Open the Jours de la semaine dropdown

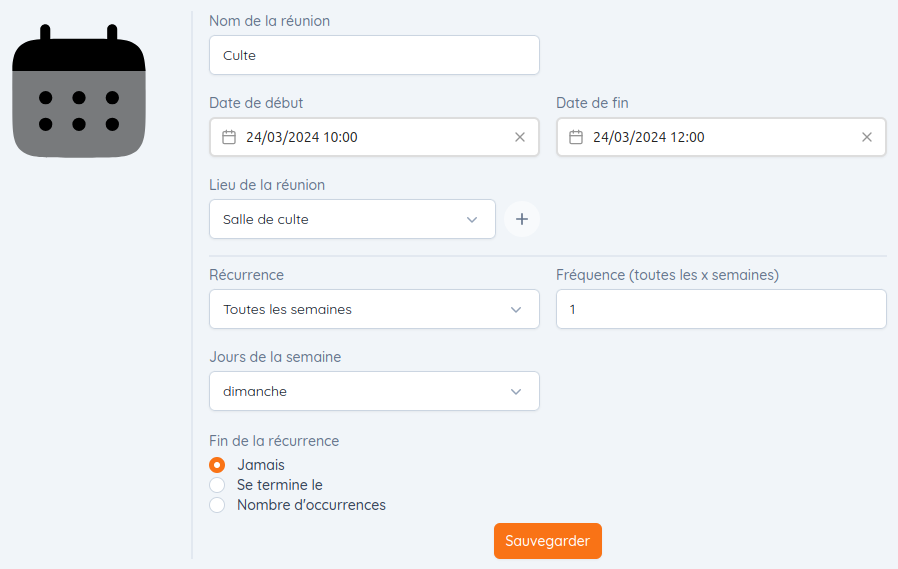375,391
